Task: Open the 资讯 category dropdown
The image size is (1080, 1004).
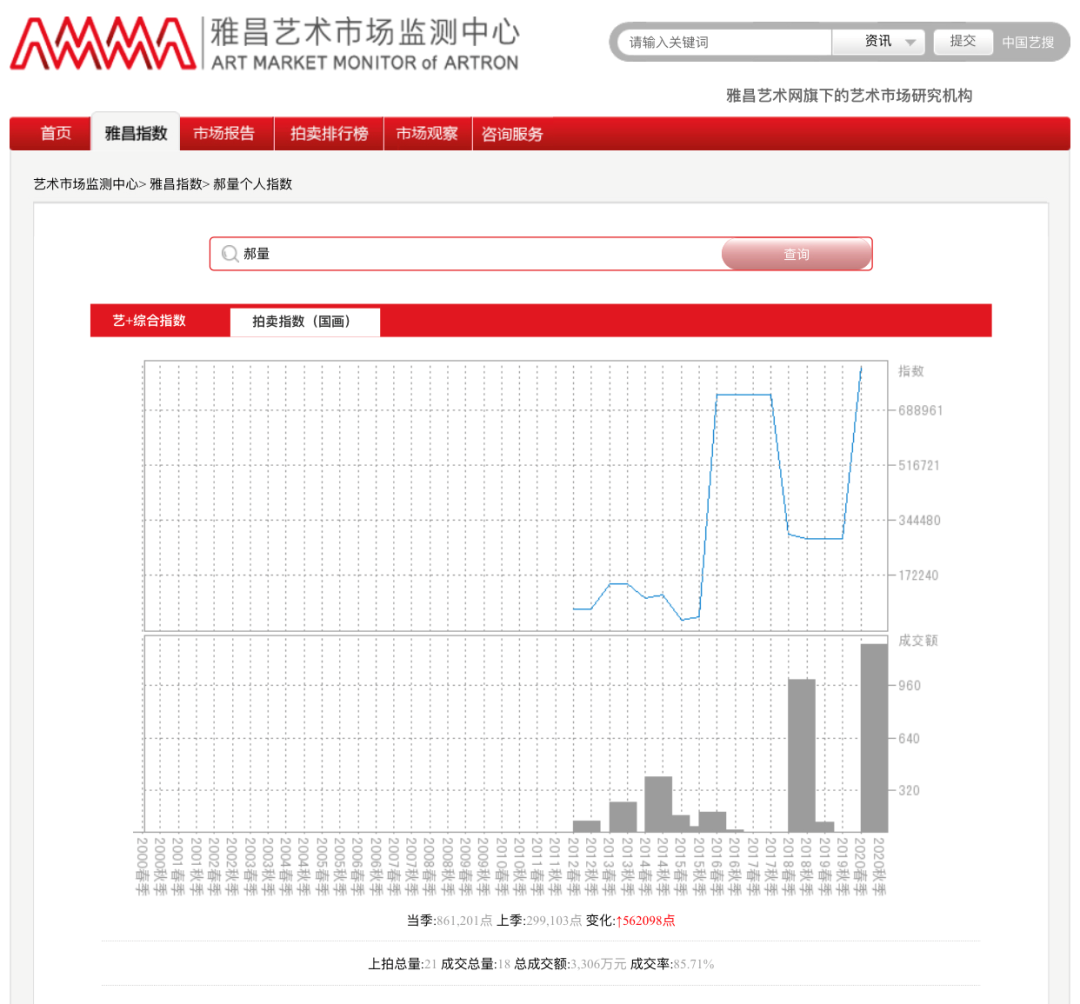Action: click(x=878, y=42)
